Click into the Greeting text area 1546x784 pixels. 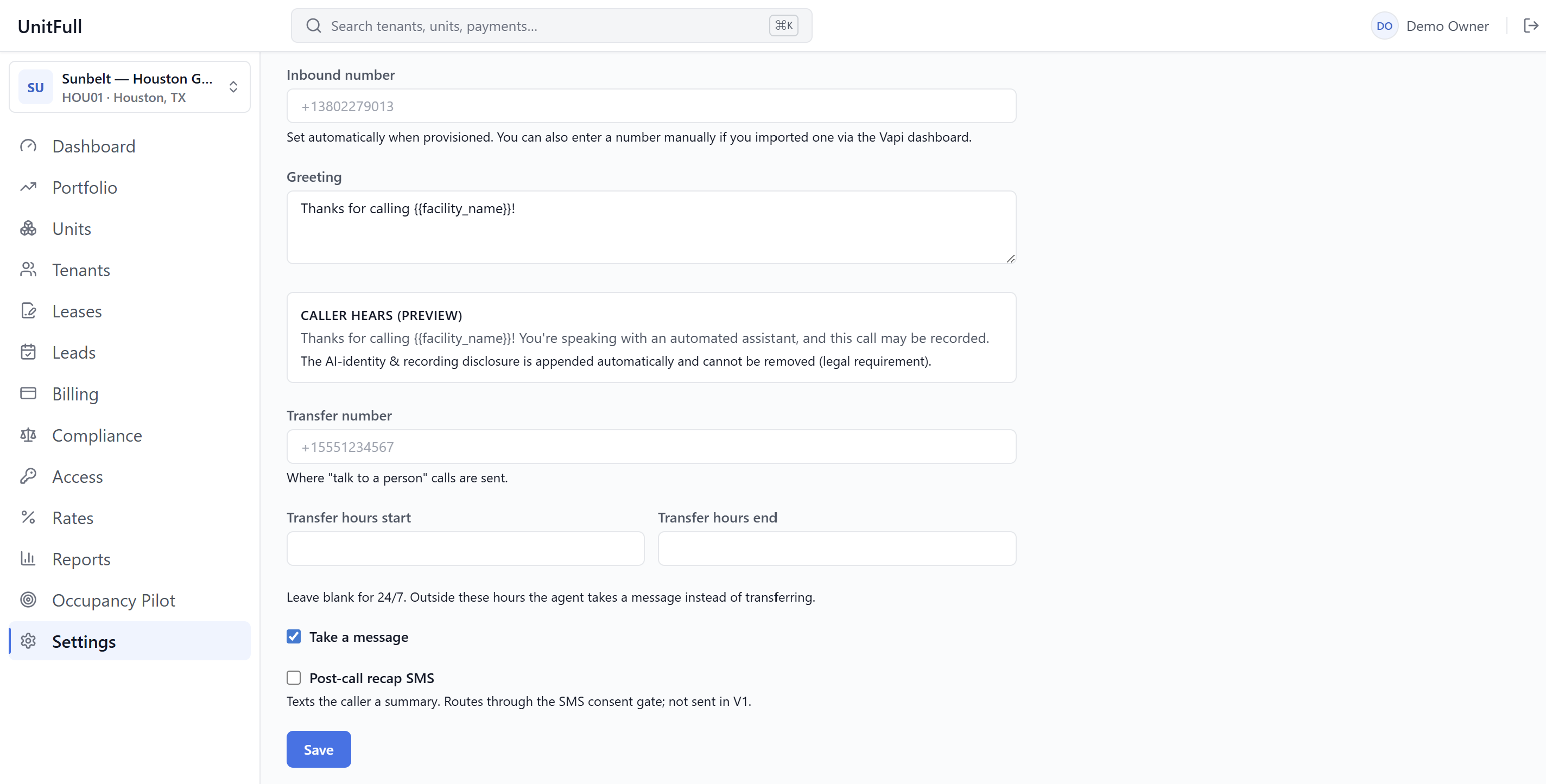pyautogui.click(x=651, y=227)
